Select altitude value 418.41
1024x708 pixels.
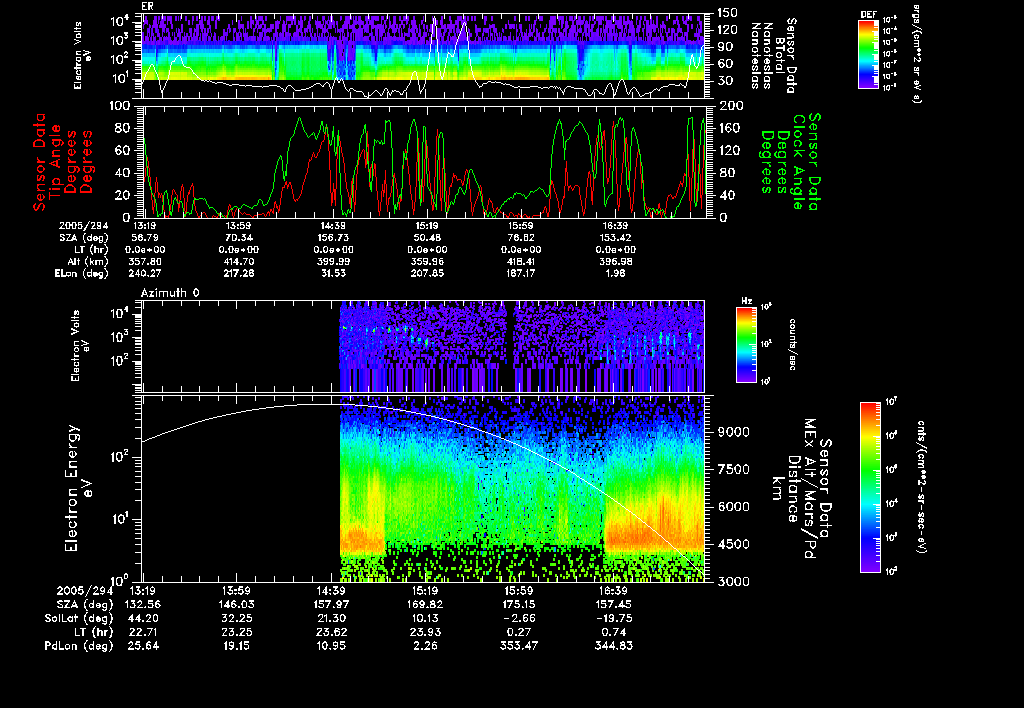(x=520, y=261)
